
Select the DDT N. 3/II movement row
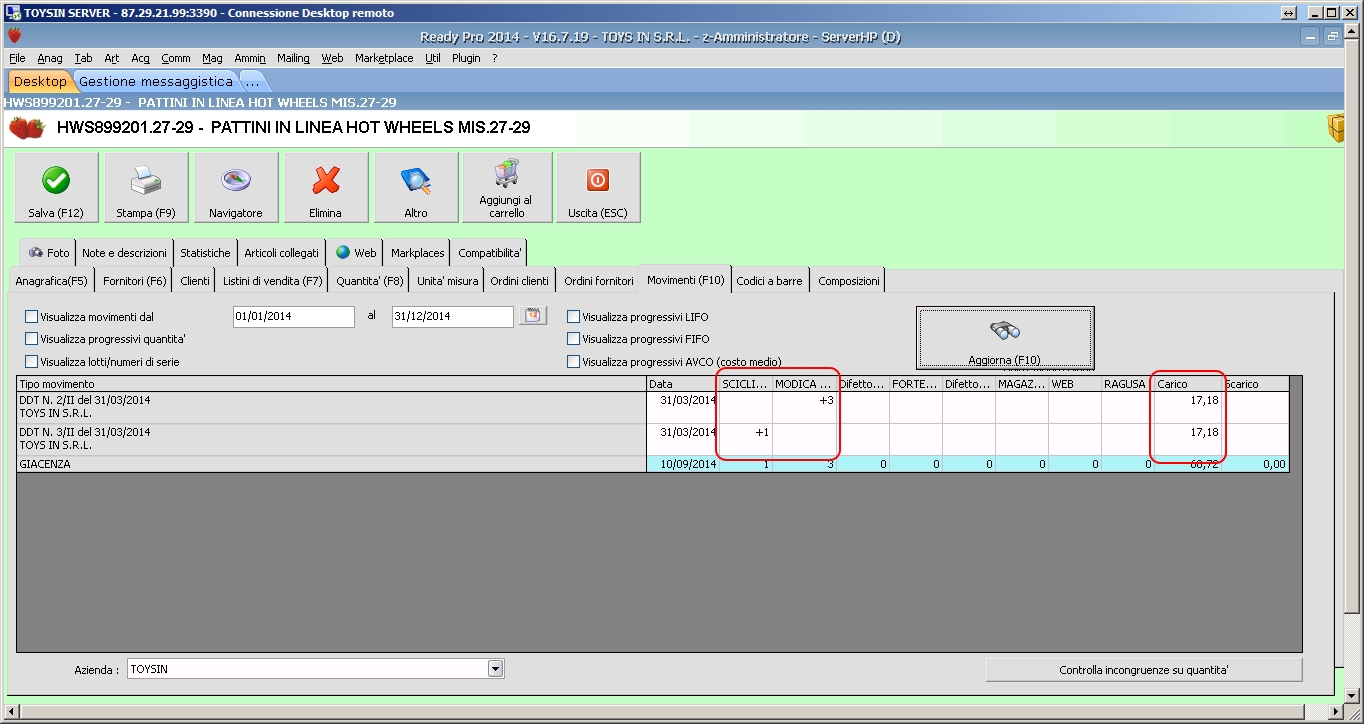pyautogui.click(x=652, y=439)
